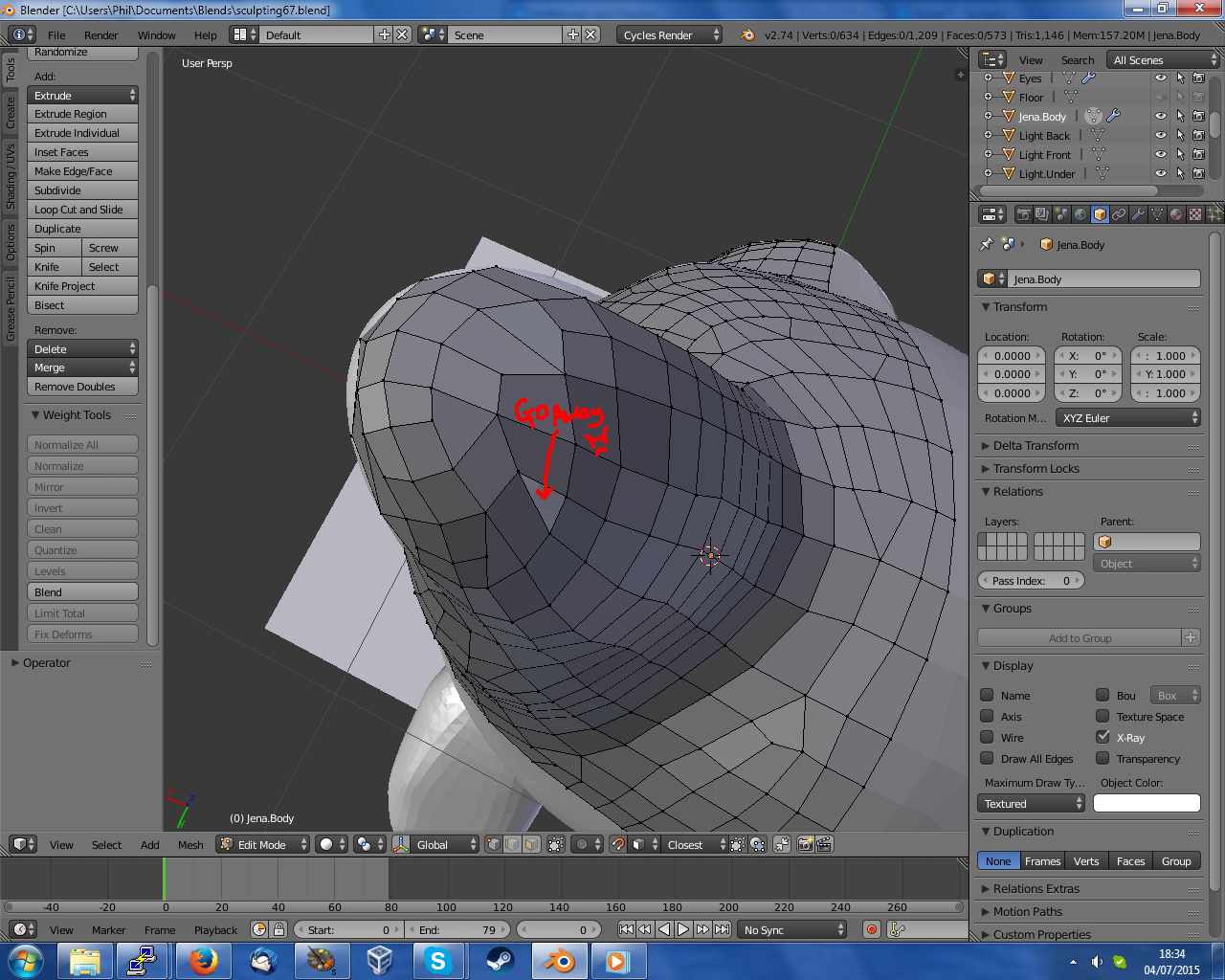Expand the Delta Transform panel
The width and height of the screenshot is (1225, 980).
coord(1036,446)
